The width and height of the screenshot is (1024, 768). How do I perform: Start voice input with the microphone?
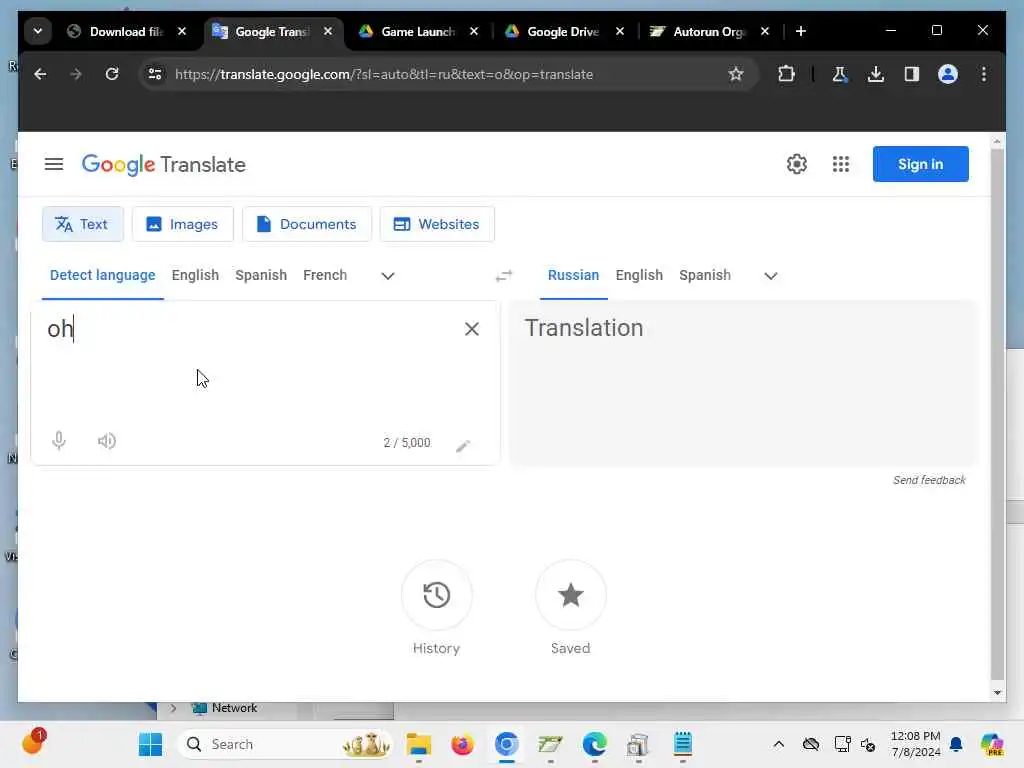(x=59, y=441)
